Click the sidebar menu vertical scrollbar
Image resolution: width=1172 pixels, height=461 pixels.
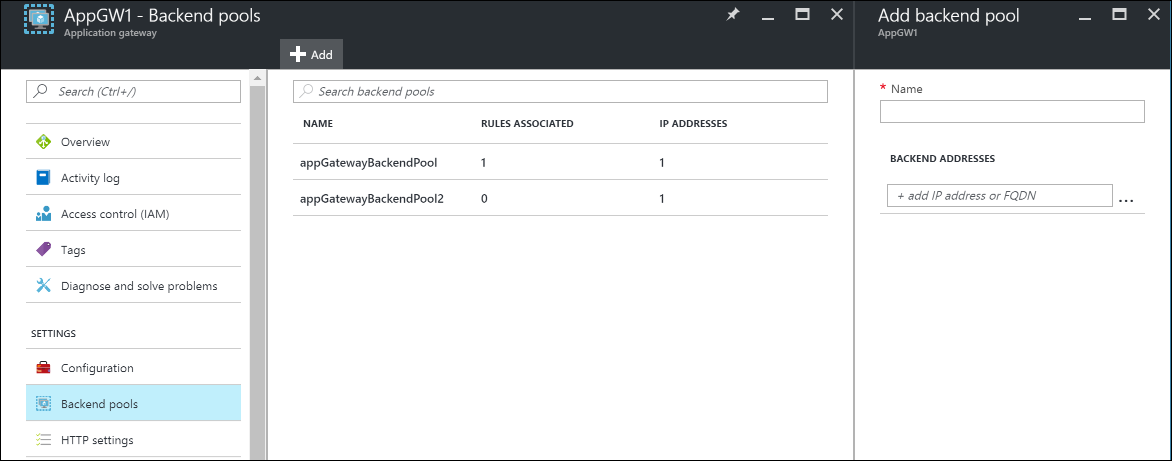[257, 260]
